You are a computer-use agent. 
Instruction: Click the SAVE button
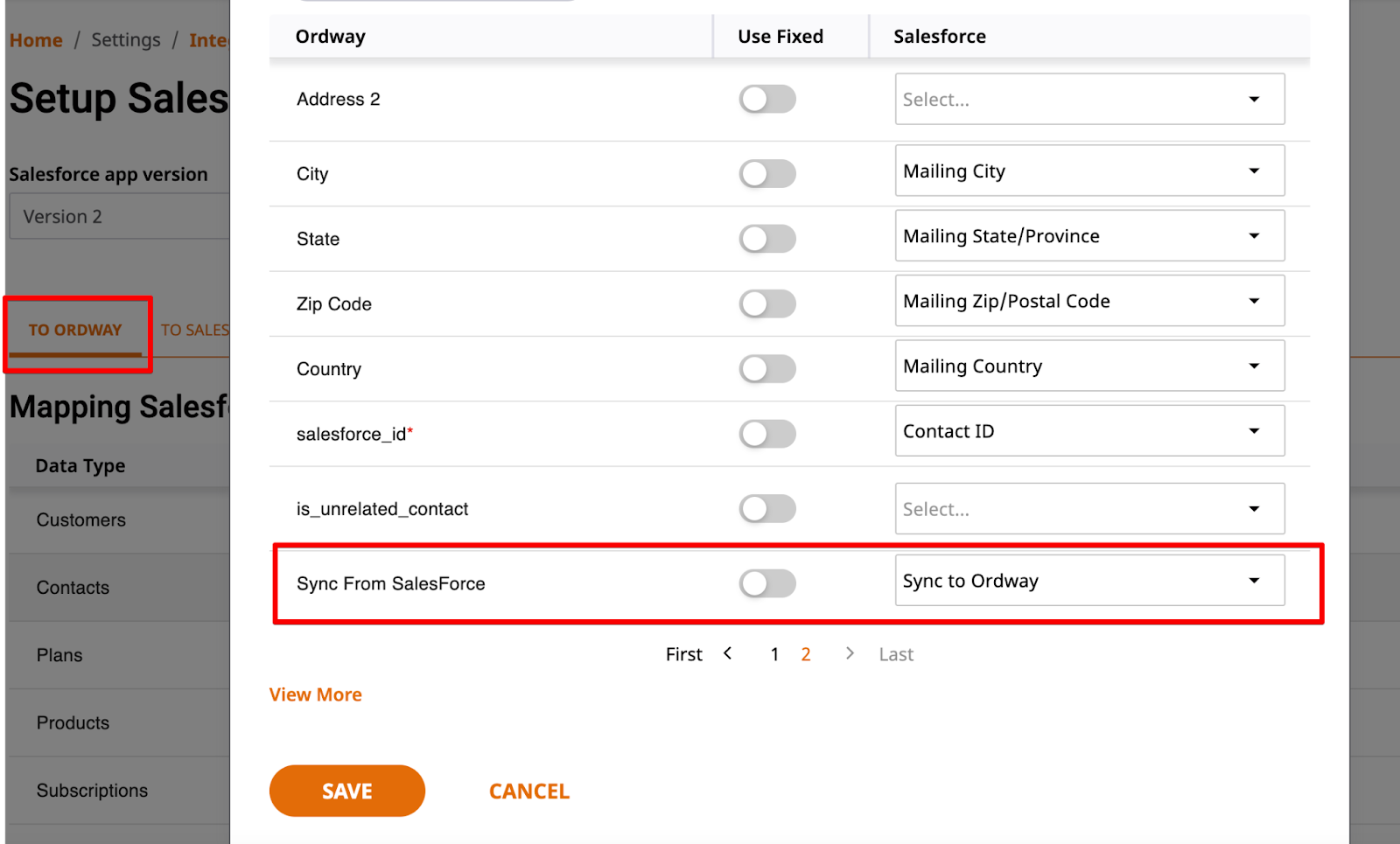[347, 791]
